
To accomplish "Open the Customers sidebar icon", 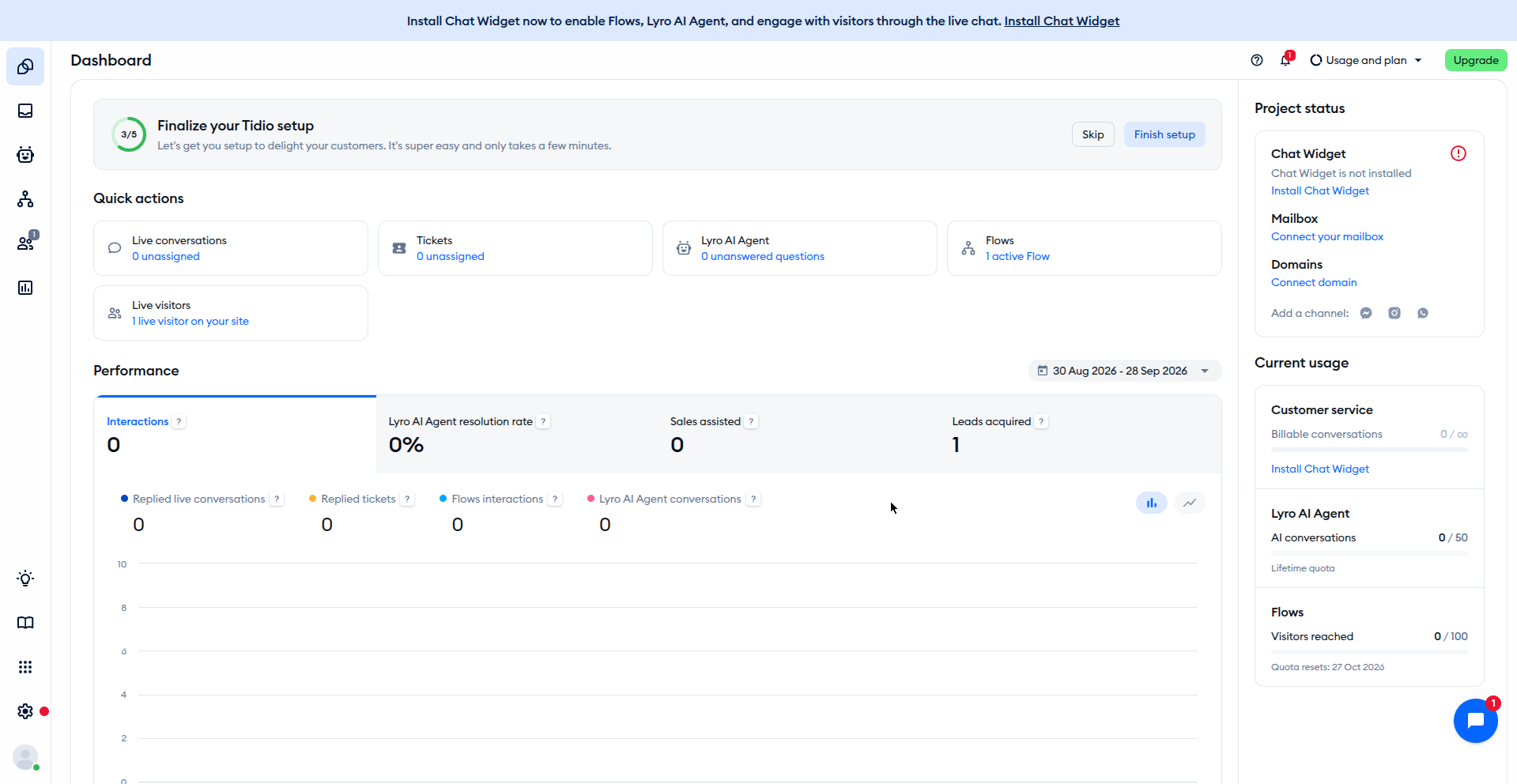I will click(25, 243).
